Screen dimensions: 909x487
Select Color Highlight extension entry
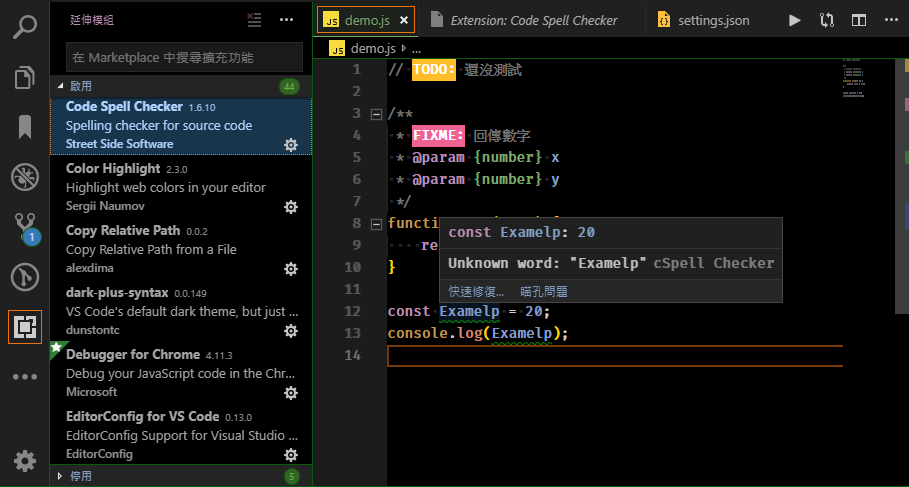[x=181, y=186]
